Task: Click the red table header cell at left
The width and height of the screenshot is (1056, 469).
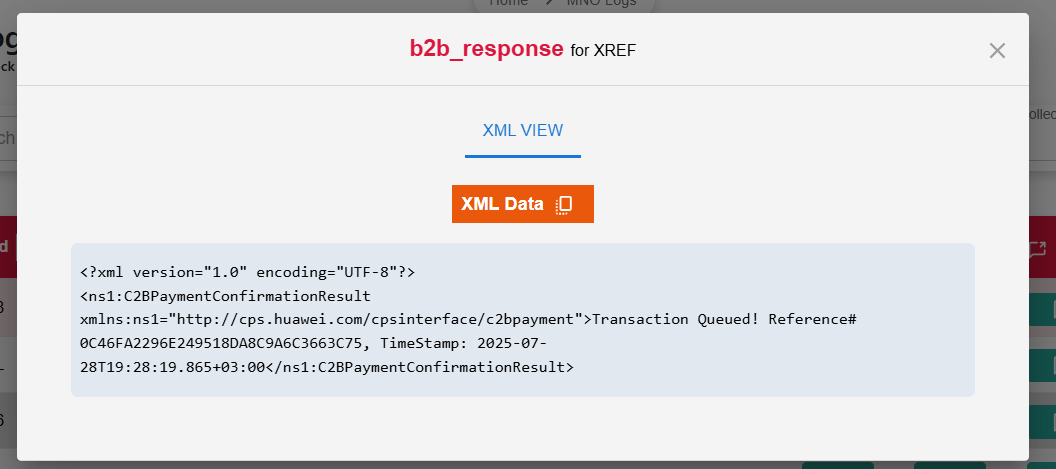Action: 8,247
